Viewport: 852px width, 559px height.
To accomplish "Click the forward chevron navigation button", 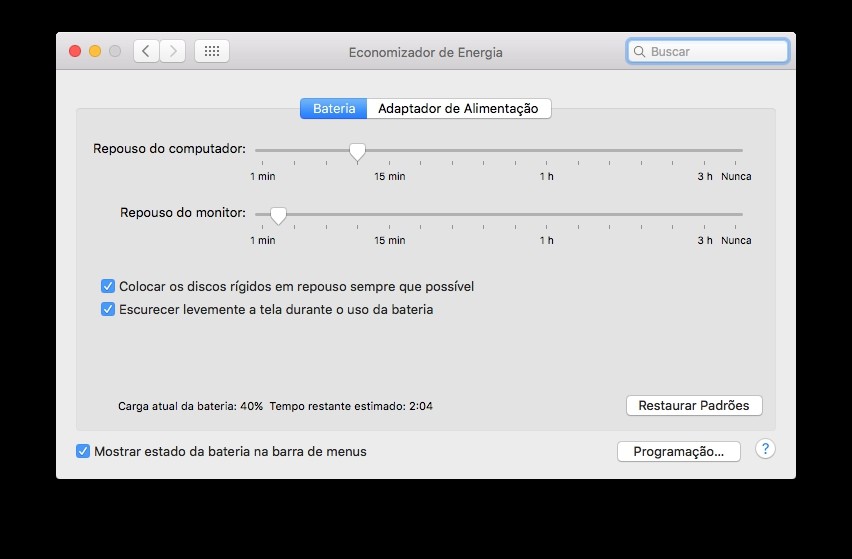I will pos(173,51).
